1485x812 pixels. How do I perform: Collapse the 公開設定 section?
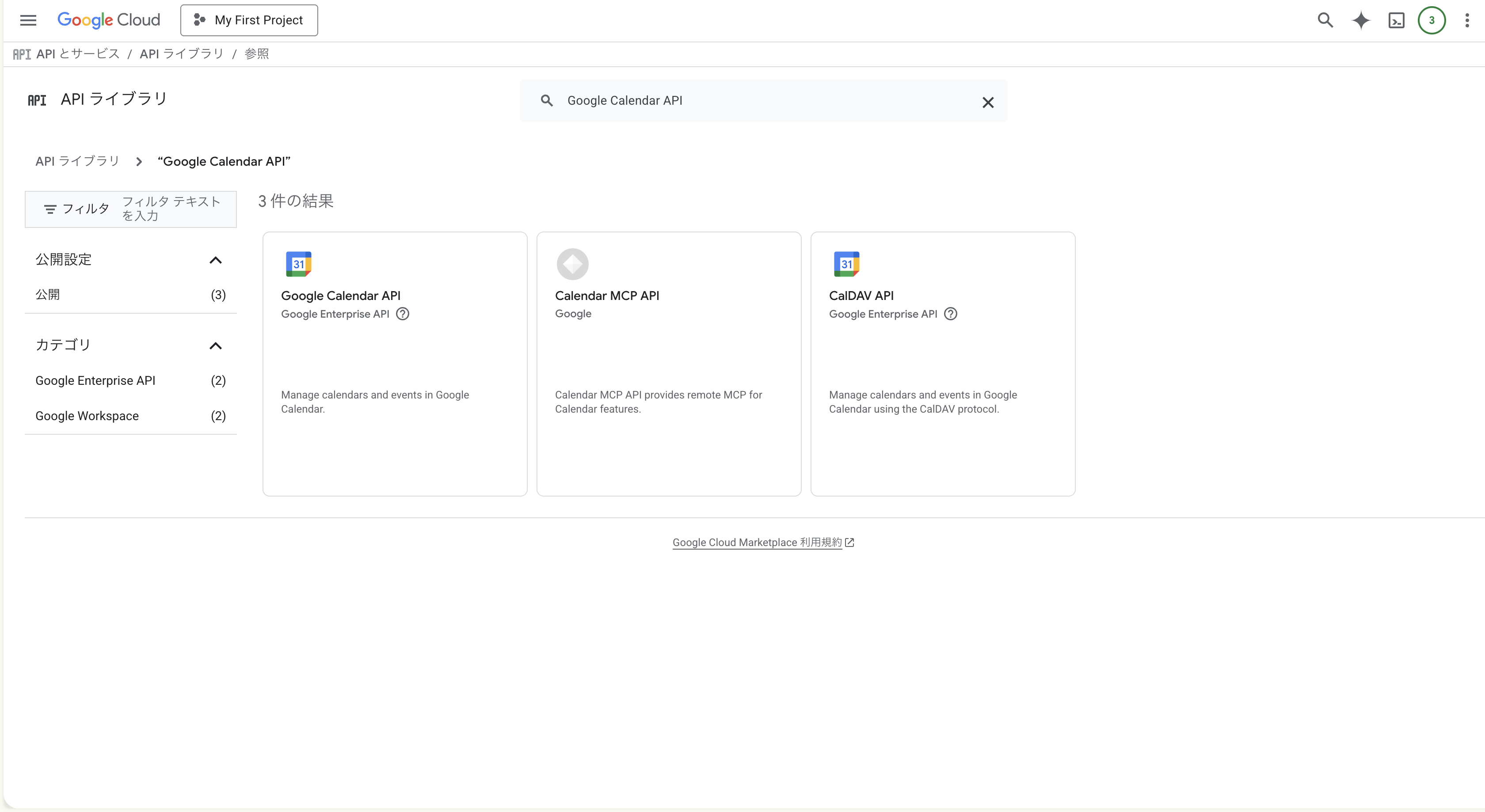[x=216, y=260]
